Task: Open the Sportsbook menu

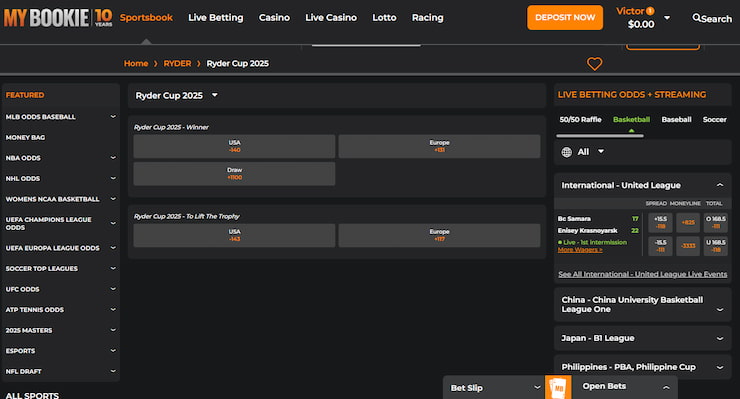Action: pos(146,17)
